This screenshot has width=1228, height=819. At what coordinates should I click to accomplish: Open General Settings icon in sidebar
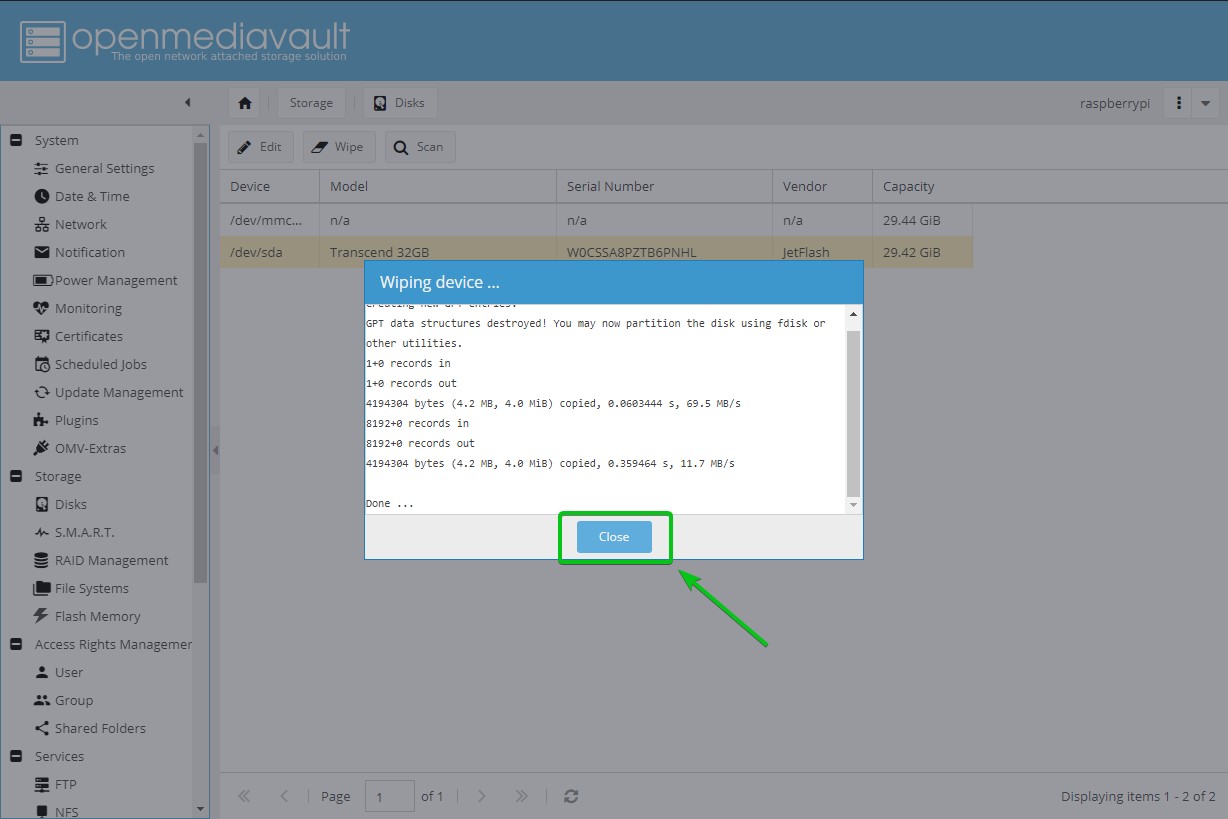(x=42, y=169)
